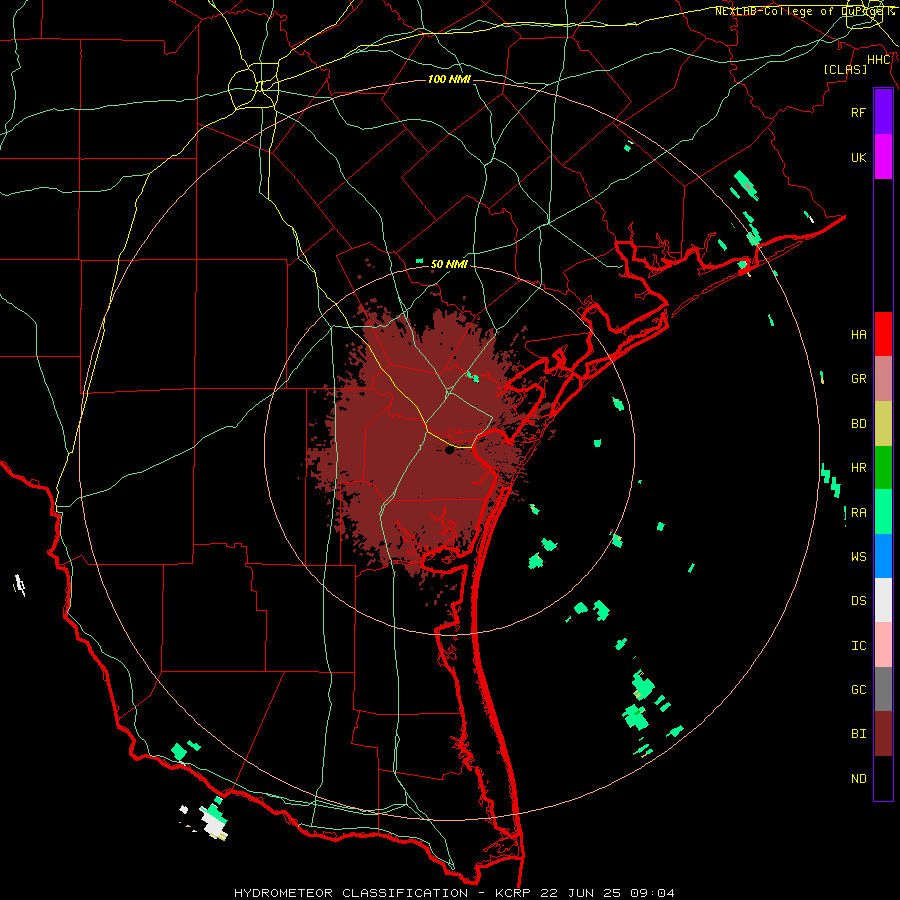Click the HHC product label

879,60
